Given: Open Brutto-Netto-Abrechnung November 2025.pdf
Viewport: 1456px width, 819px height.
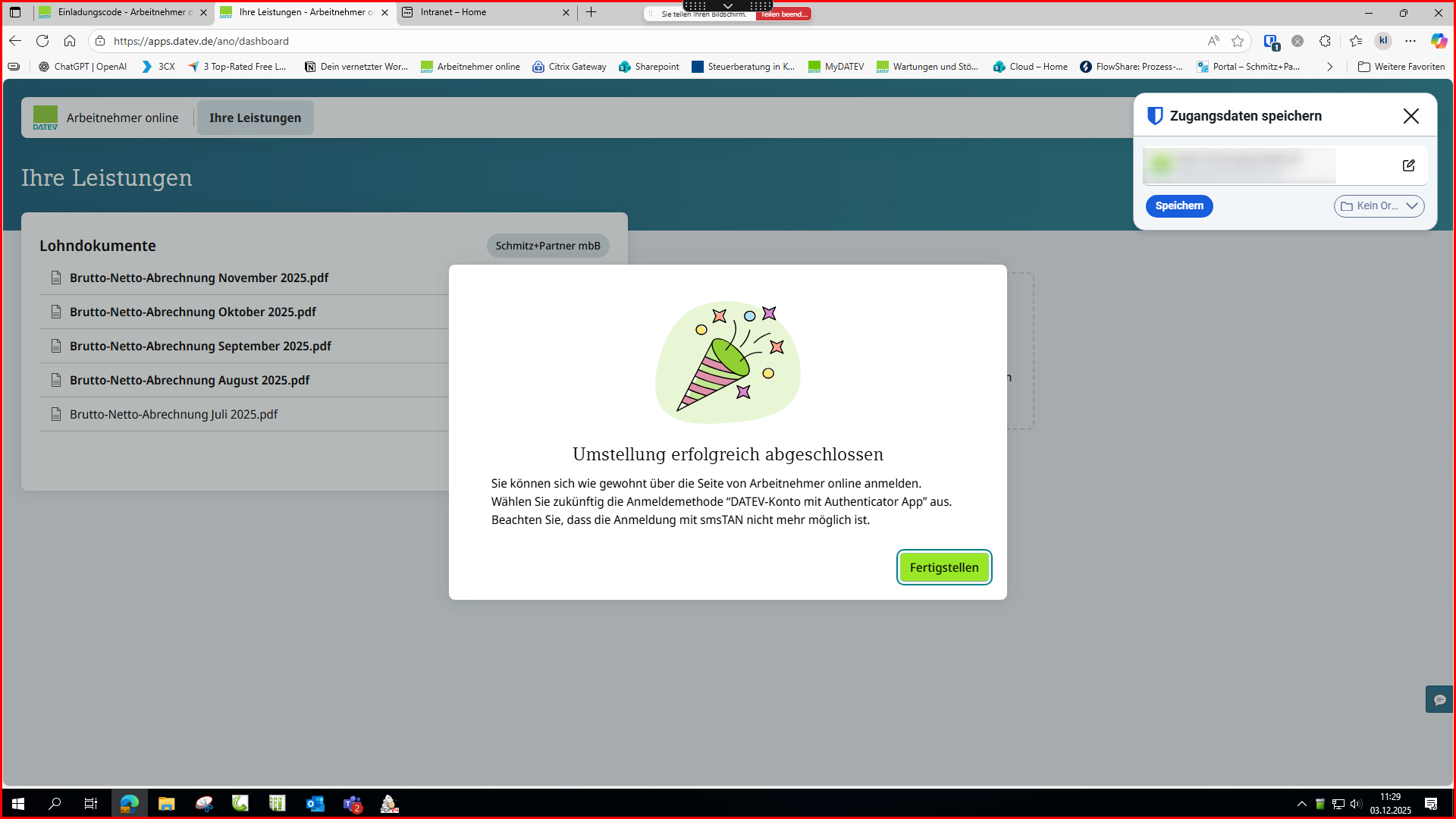Looking at the screenshot, I should pyautogui.click(x=199, y=278).
